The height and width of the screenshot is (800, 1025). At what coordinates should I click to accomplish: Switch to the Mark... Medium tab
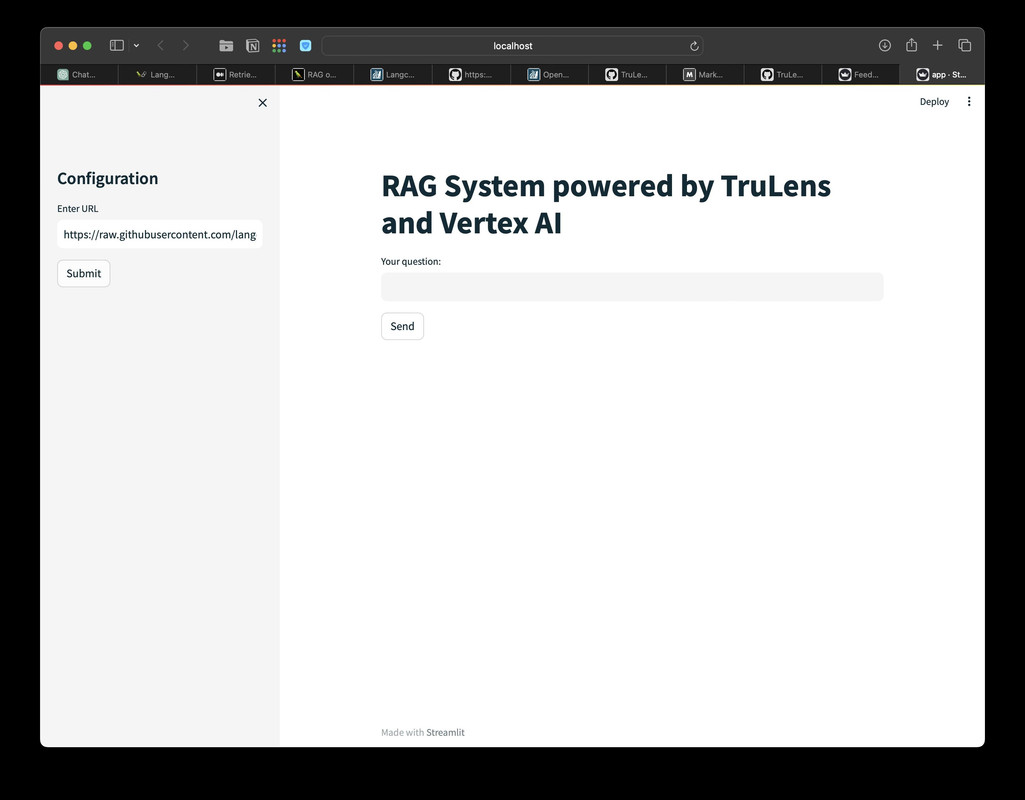pyautogui.click(x=705, y=75)
